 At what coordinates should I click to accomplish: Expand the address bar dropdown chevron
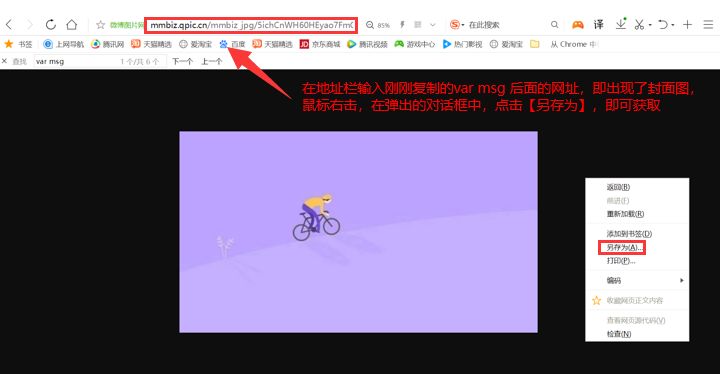432,25
